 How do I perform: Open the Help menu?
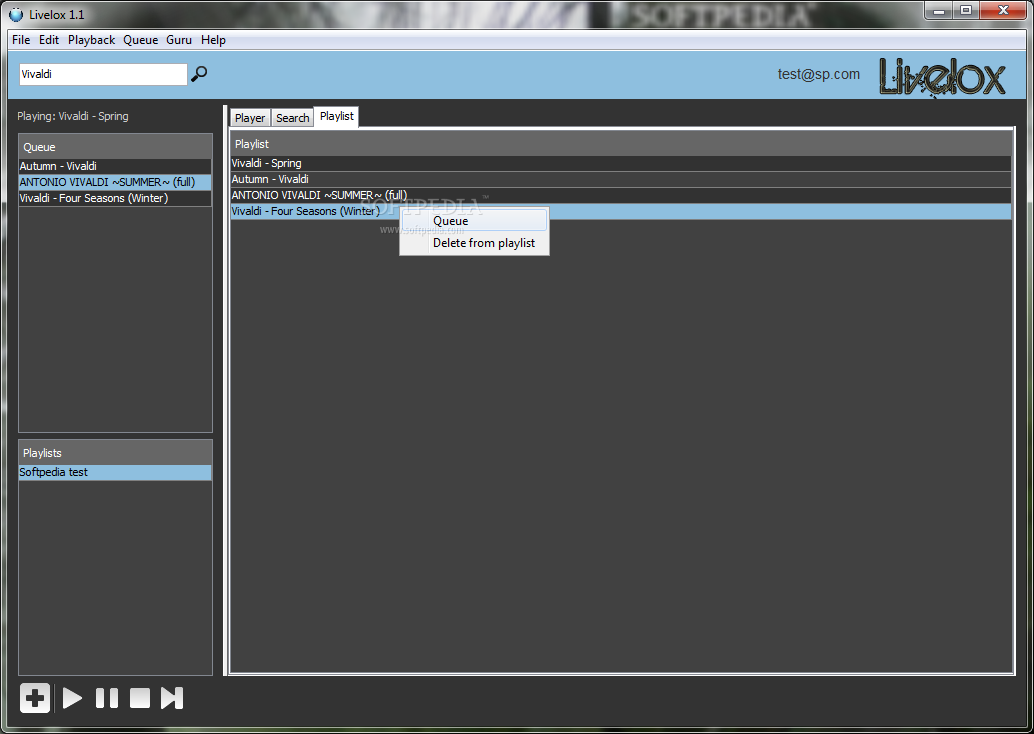click(x=213, y=40)
